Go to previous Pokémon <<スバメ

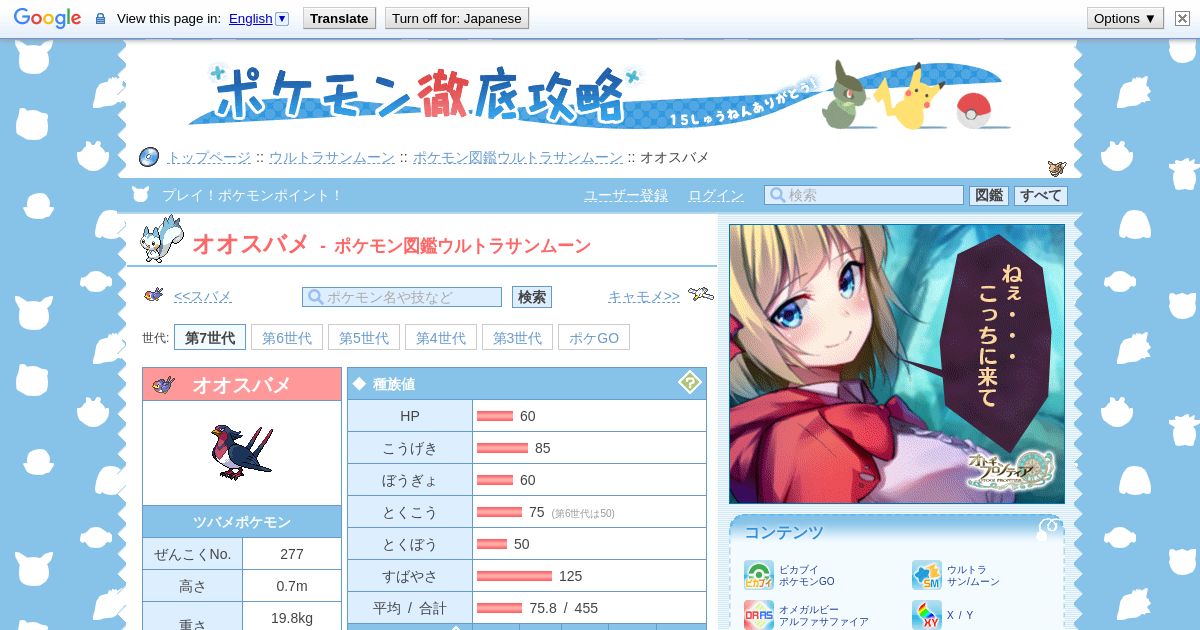pos(203,296)
